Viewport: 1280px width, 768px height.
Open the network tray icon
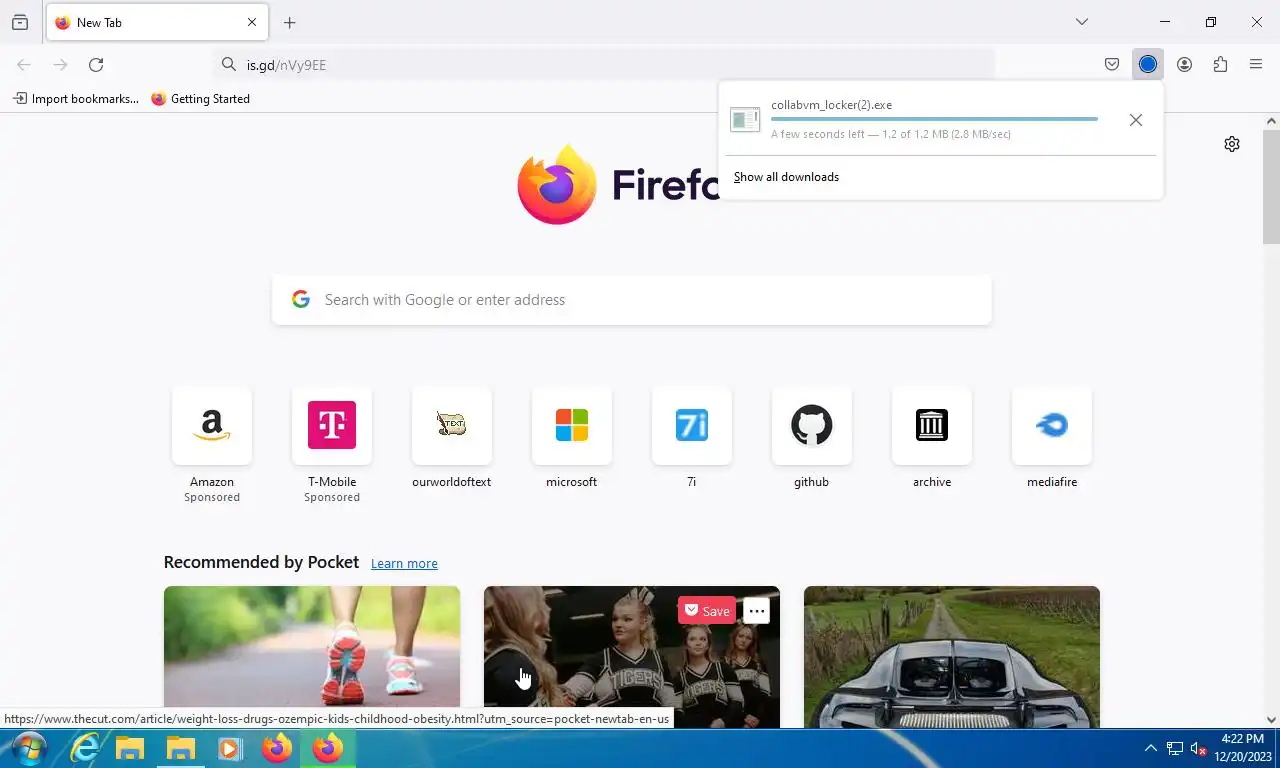1175,749
